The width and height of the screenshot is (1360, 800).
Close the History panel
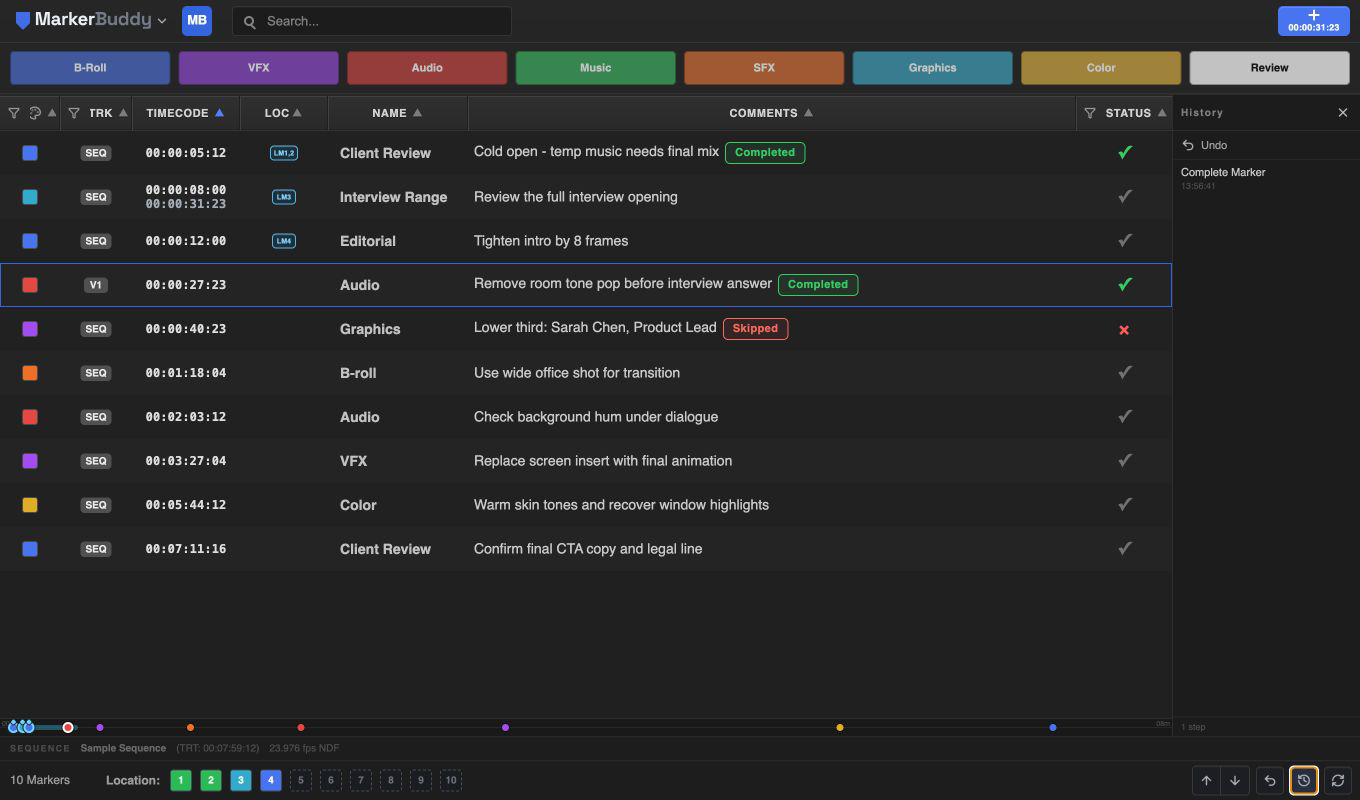tap(1343, 113)
